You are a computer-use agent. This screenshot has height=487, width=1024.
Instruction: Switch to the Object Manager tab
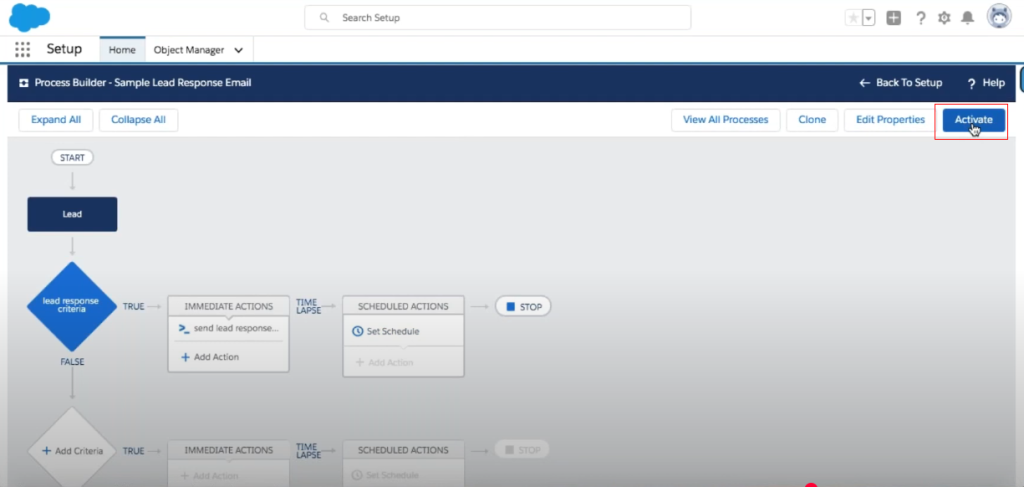[x=189, y=50]
